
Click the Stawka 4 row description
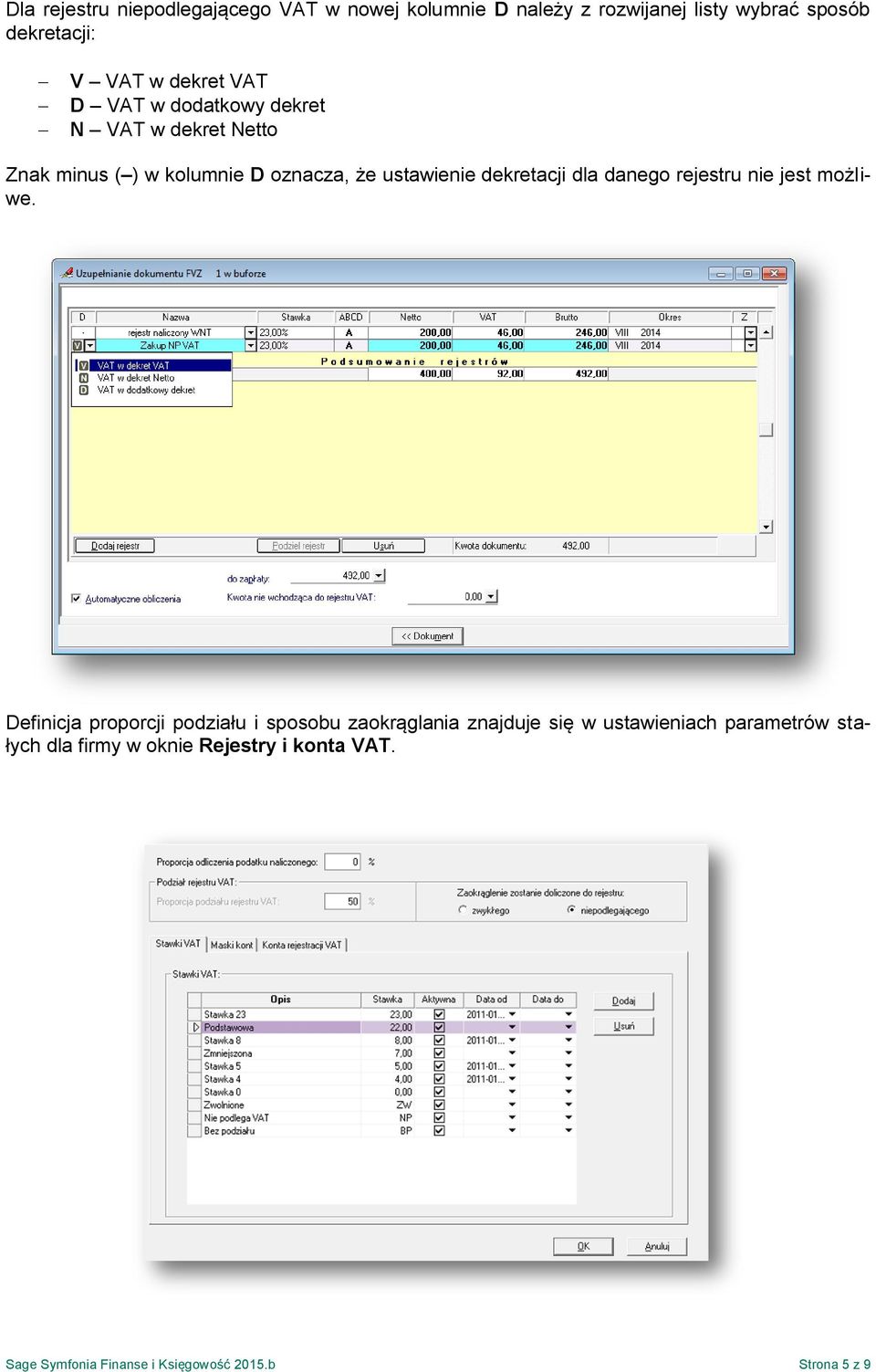(x=281, y=1079)
